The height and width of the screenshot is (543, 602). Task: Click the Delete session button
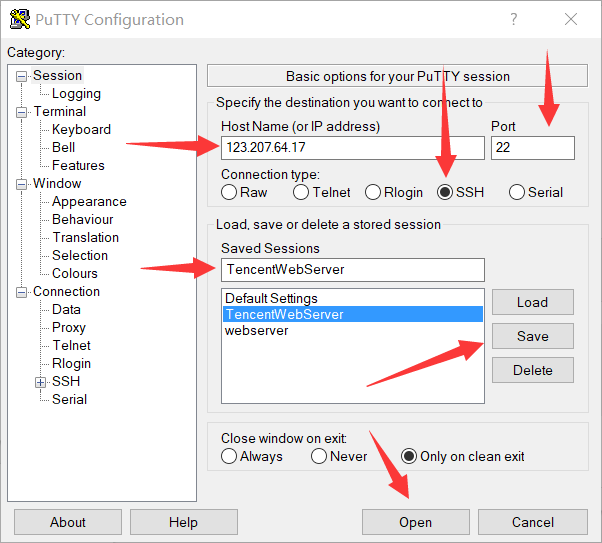click(x=533, y=370)
